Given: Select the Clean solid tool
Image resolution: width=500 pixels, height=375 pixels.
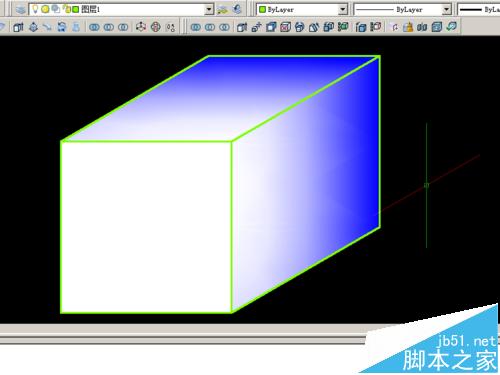Looking at the screenshot, I should (x=408, y=27).
